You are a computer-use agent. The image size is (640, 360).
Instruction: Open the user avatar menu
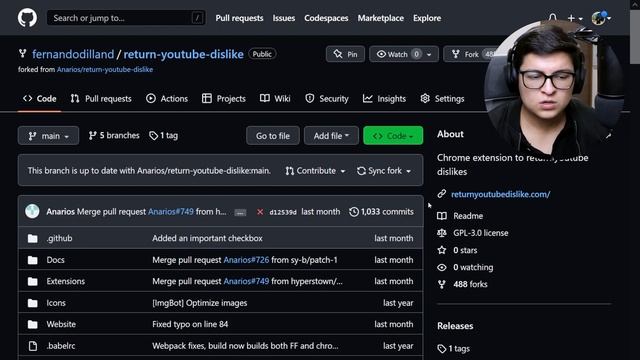tap(601, 18)
